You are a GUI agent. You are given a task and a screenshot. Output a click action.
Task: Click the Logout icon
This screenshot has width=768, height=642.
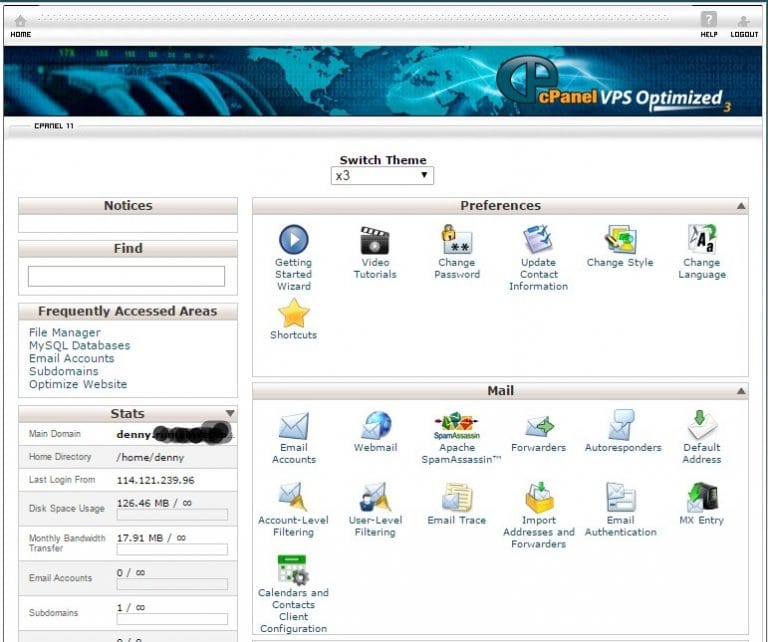coord(744,22)
